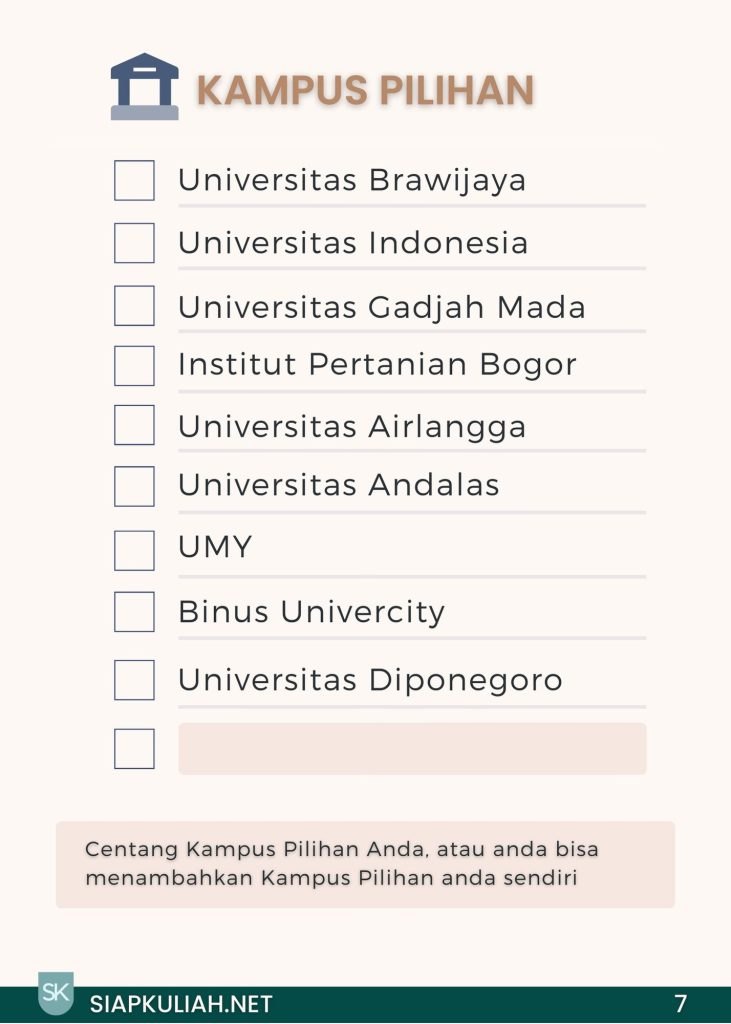Select the Universitas Diponegoro checkbox
Image resolution: width=731 pixels, height=1024 pixels.
(x=134, y=680)
